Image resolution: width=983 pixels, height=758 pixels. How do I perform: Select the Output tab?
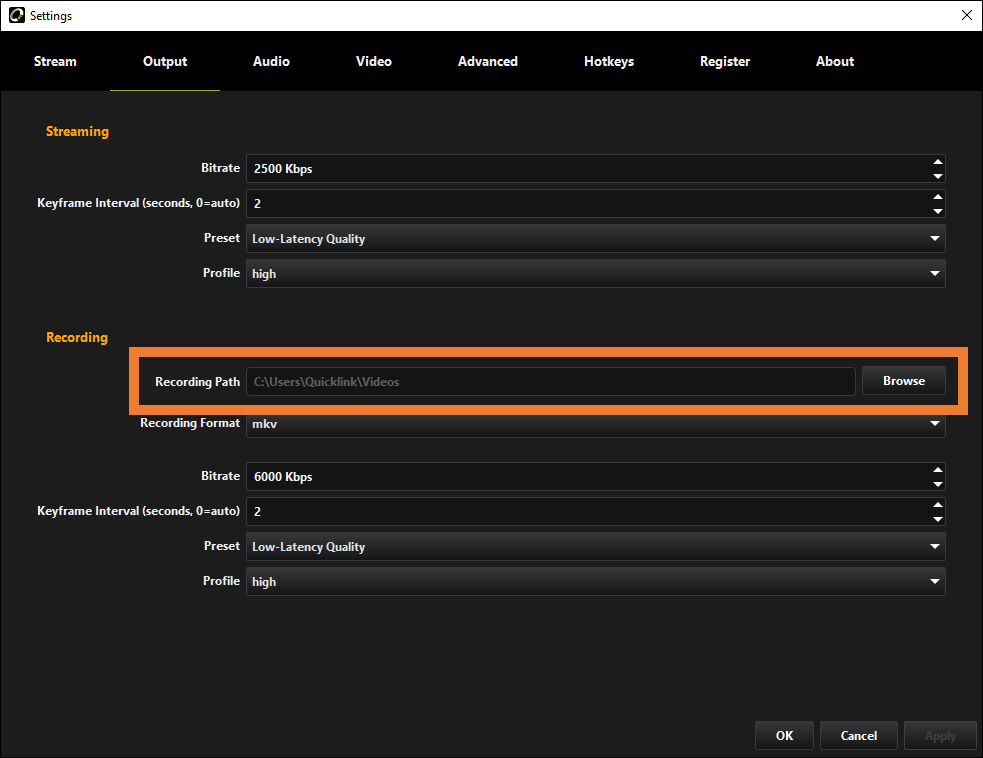coord(165,61)
